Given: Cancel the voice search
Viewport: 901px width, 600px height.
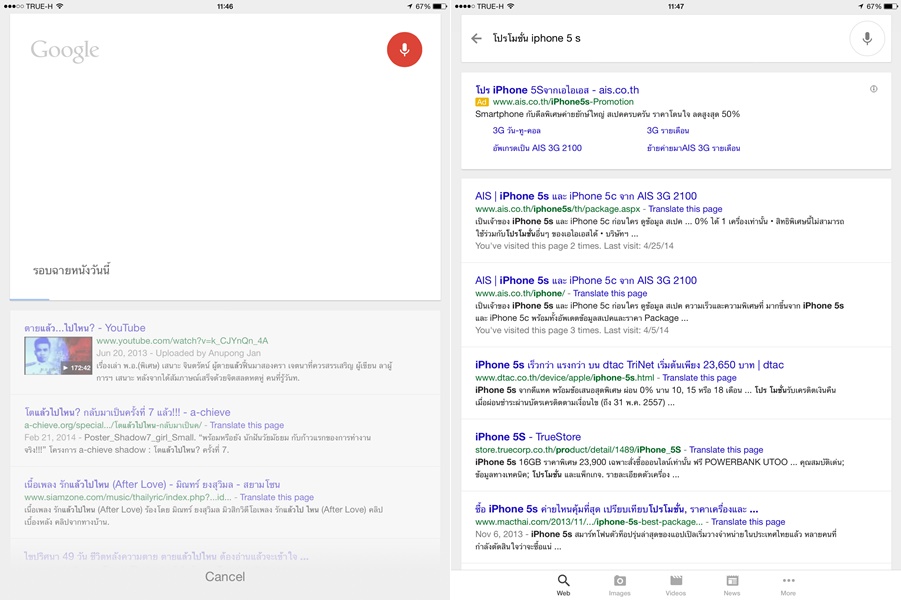Looking at the screenshot, I should (225, 576).
